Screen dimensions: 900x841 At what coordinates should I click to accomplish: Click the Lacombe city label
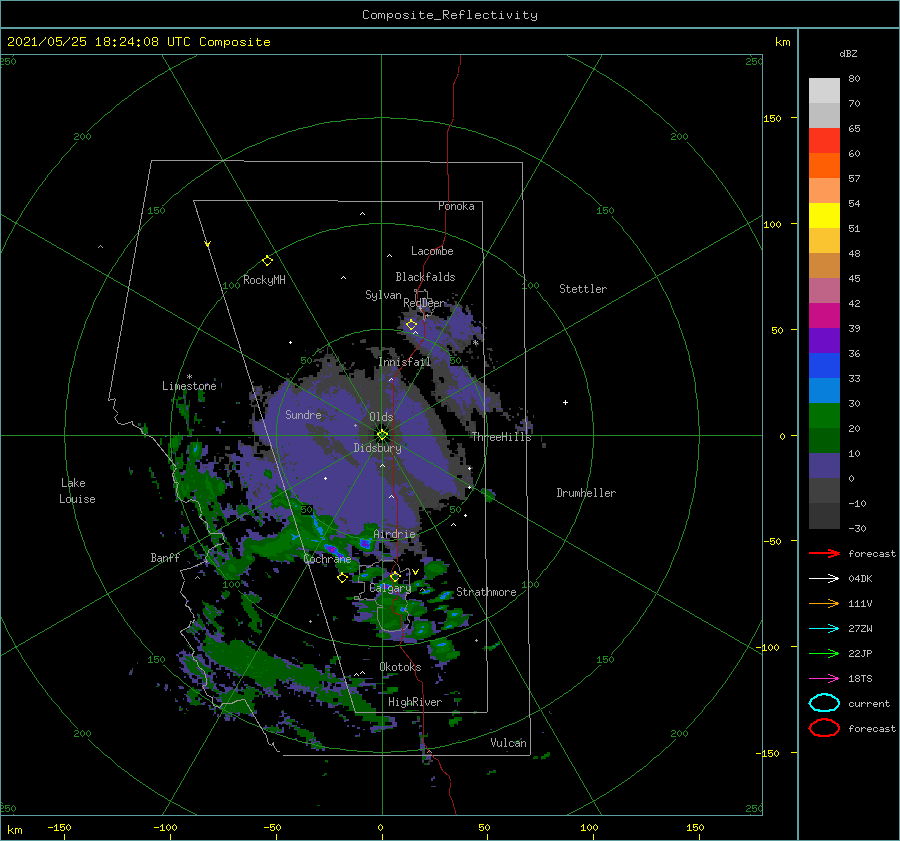[x=432, y=251]
